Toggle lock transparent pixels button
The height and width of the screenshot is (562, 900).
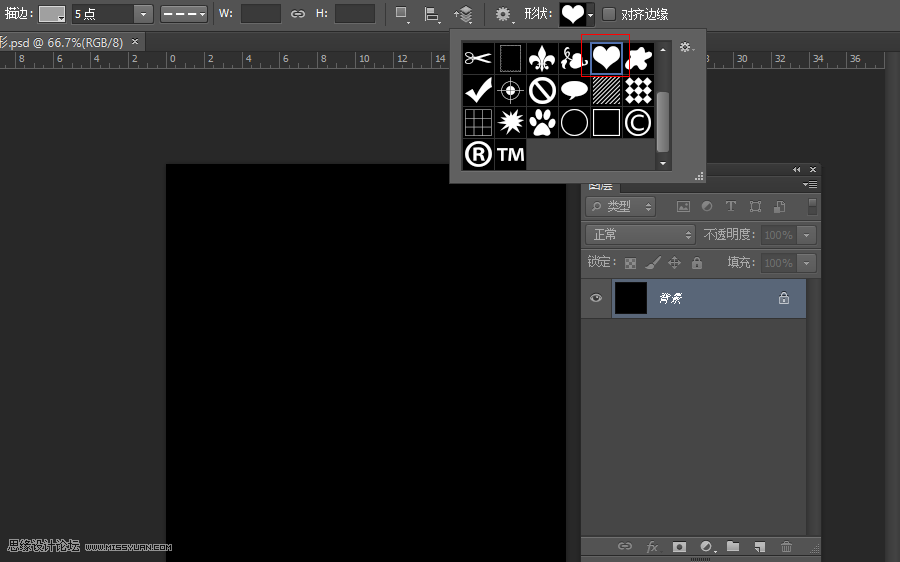click(x=630, y=263)
